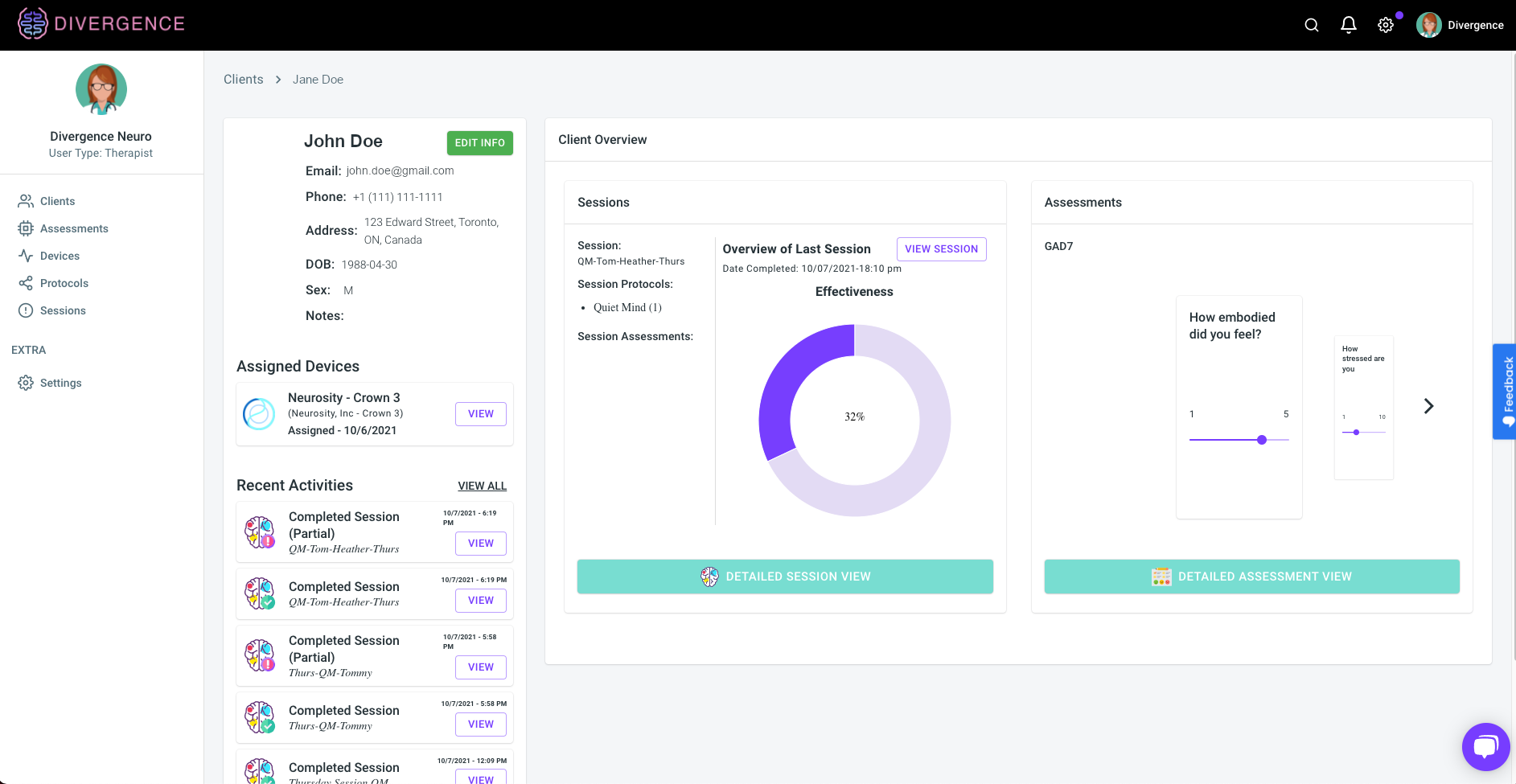The height and width of the screenshot is (784, 1516).
Task: Open the live chat bubble
Action: (x=1485, y=746)
